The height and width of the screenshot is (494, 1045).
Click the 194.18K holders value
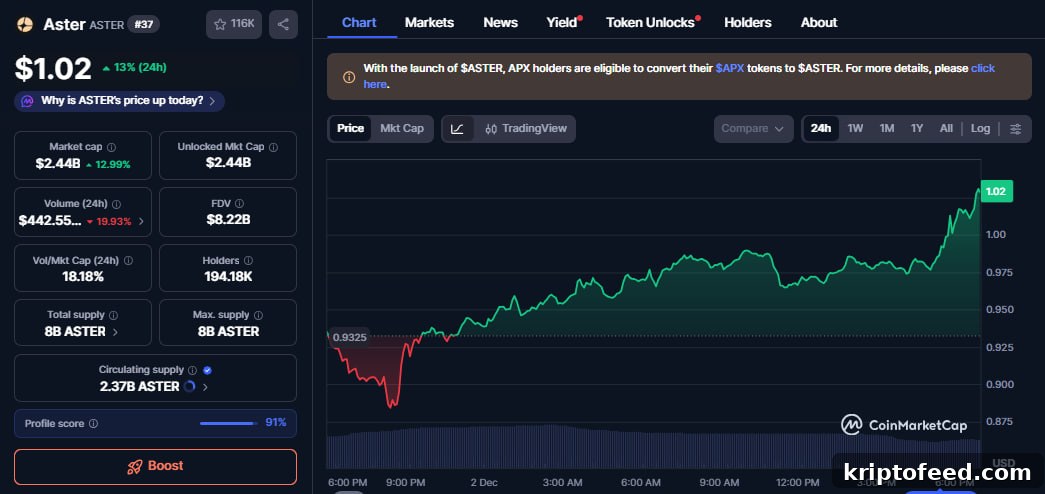click(228, 276)
